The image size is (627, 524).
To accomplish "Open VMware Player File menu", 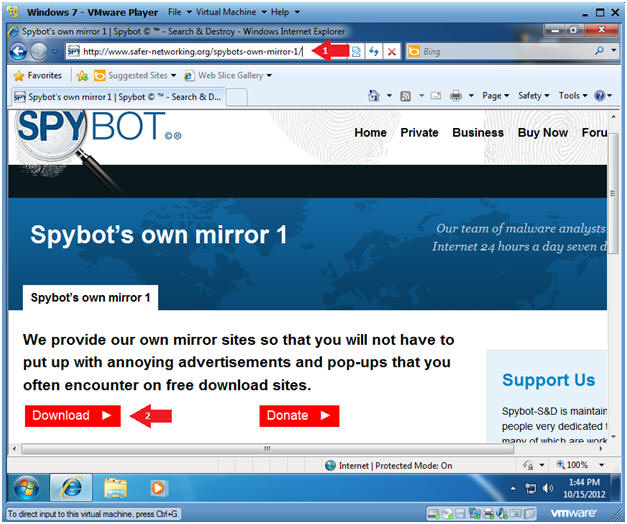I will click(178, 12).
